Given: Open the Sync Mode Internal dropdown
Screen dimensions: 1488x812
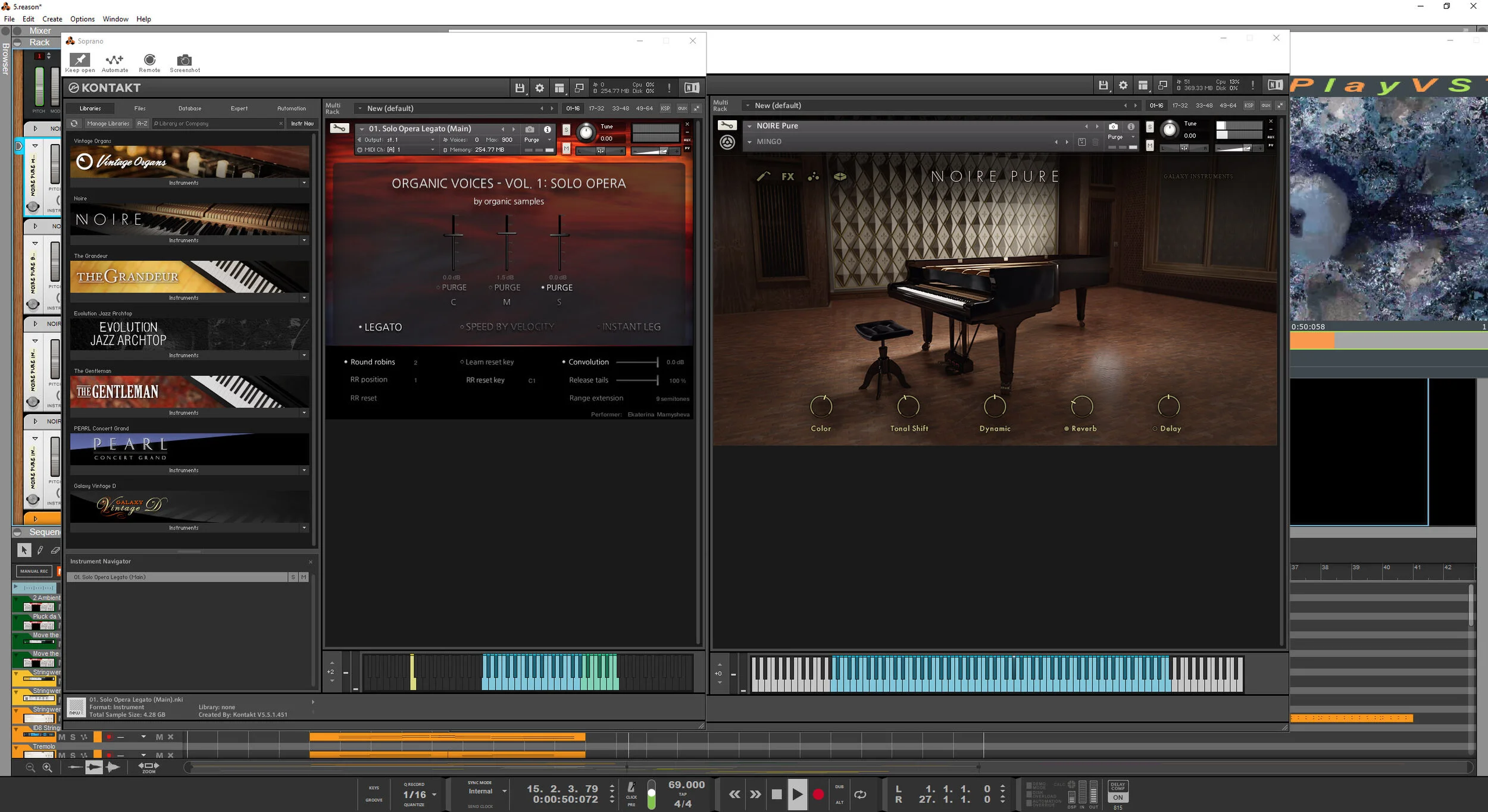Looking at the screenshot, I should point(504,791).
